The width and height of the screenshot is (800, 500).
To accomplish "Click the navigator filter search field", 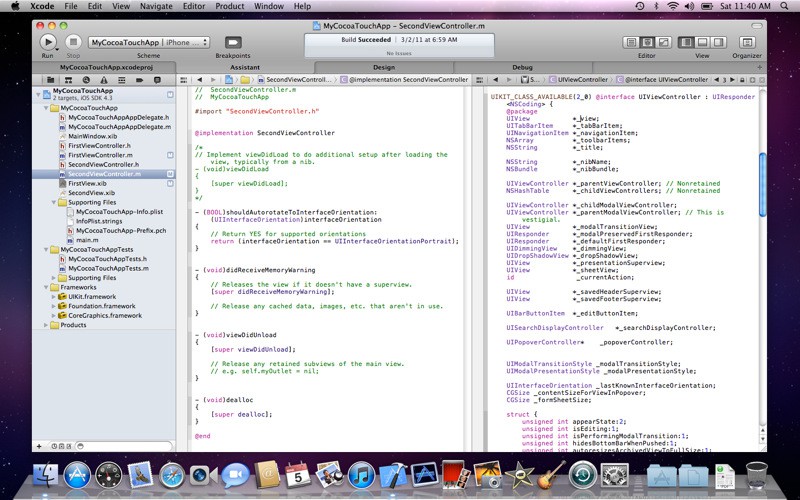I will click(x=123, y=446).
